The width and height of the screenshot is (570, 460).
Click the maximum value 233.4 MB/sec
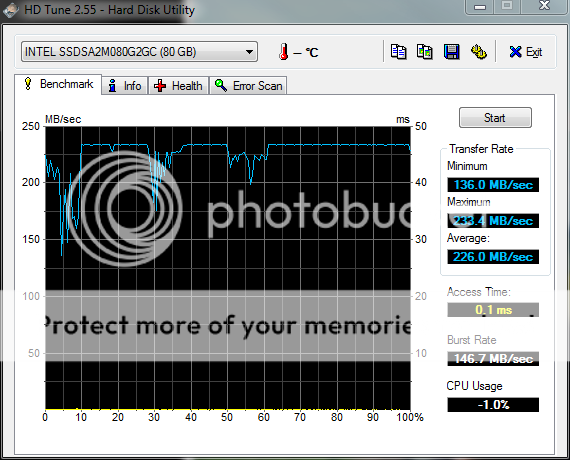coord(493,221)
